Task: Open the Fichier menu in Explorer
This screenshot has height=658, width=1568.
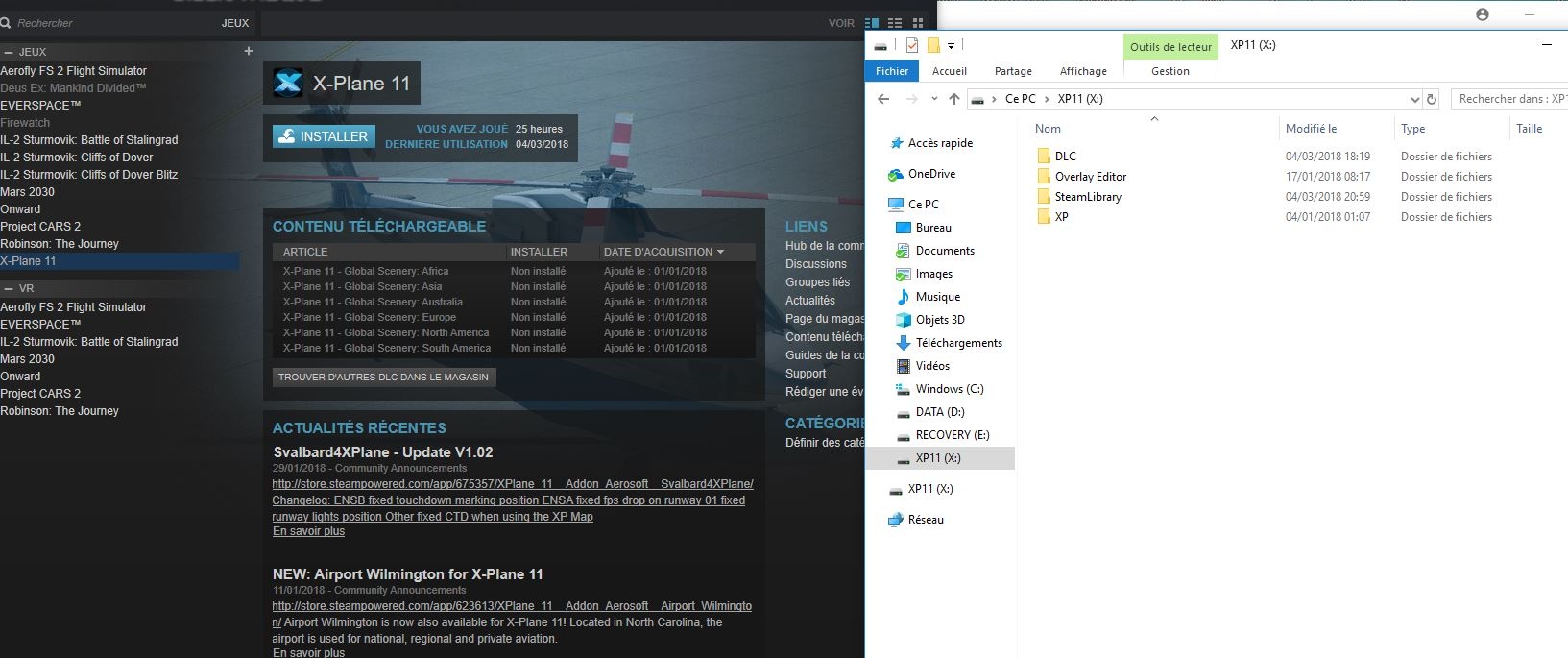Action: tap(891, 71)
